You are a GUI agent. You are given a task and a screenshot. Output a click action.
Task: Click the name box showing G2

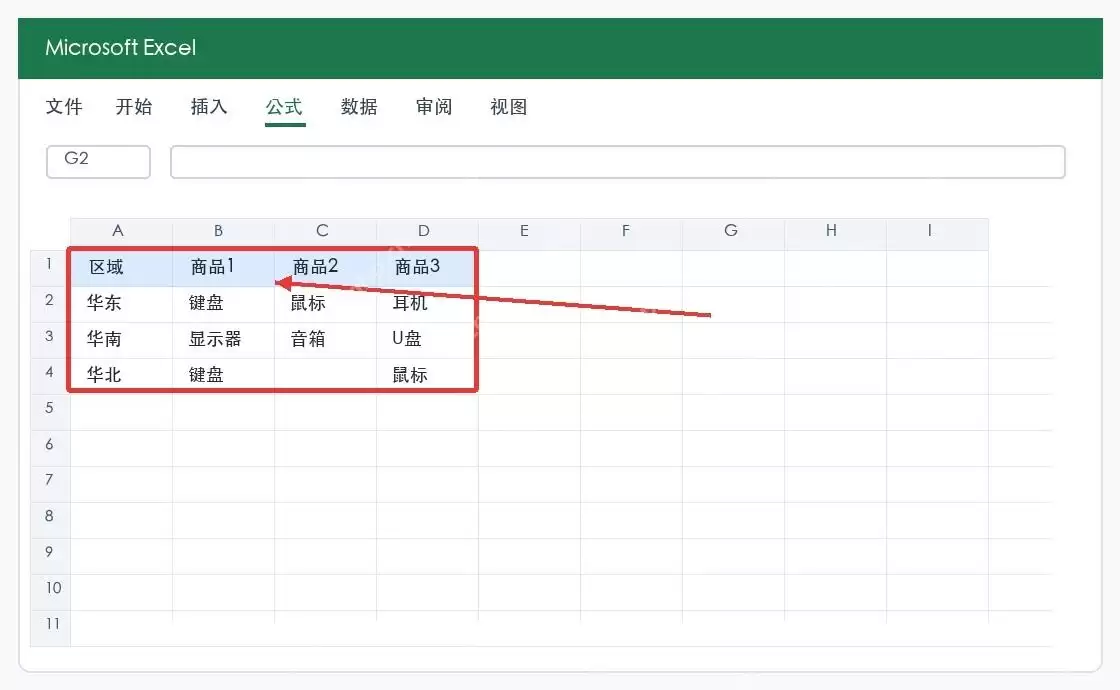[99, 161]
